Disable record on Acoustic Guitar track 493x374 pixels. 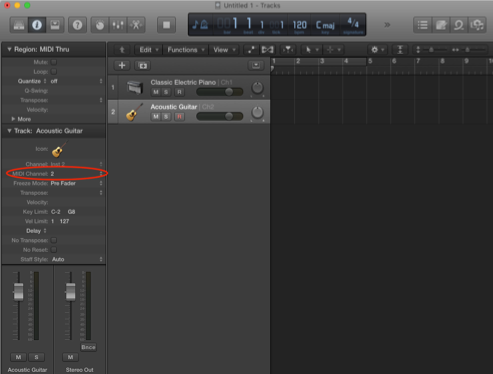click(179, 117)
